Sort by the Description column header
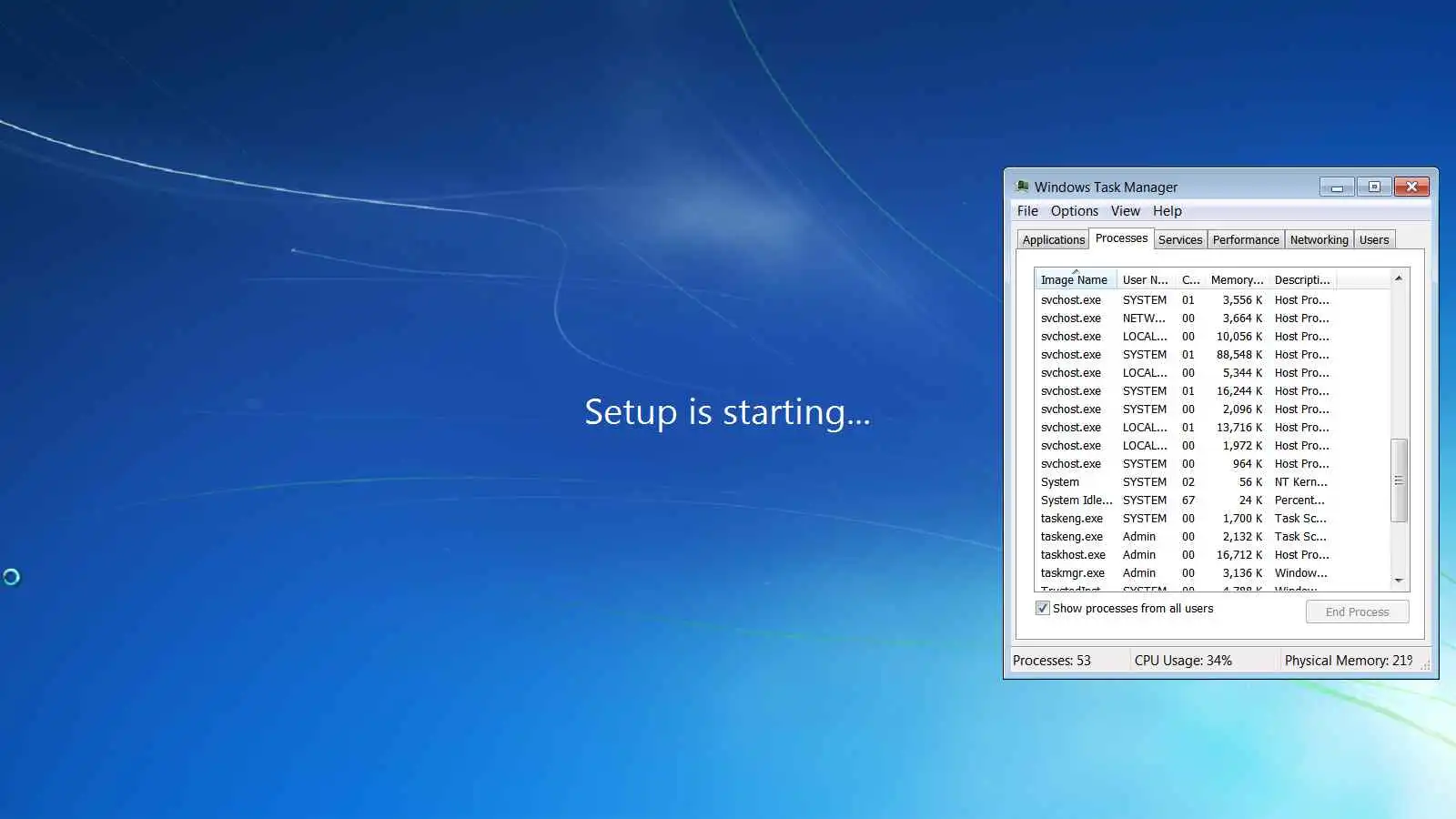This screenshot has width=1456, height=819. coord(1302,279)
